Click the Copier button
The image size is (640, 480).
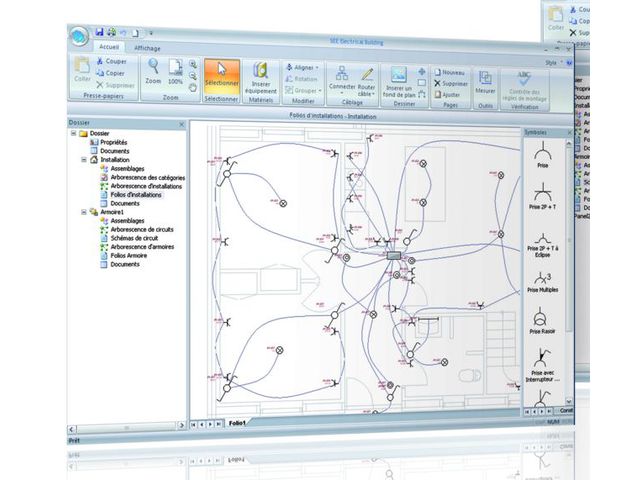pyautogui.click(x=113, y=73)
